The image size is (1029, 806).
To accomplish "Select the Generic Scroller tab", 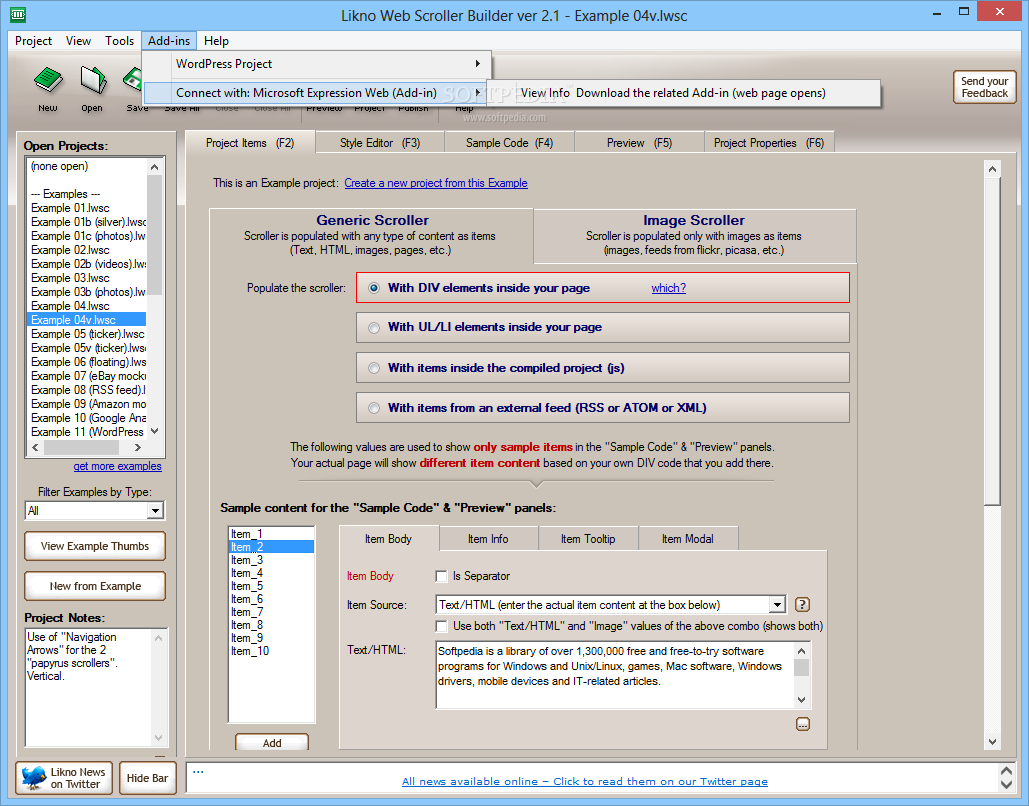I will [x=371, y=235].
